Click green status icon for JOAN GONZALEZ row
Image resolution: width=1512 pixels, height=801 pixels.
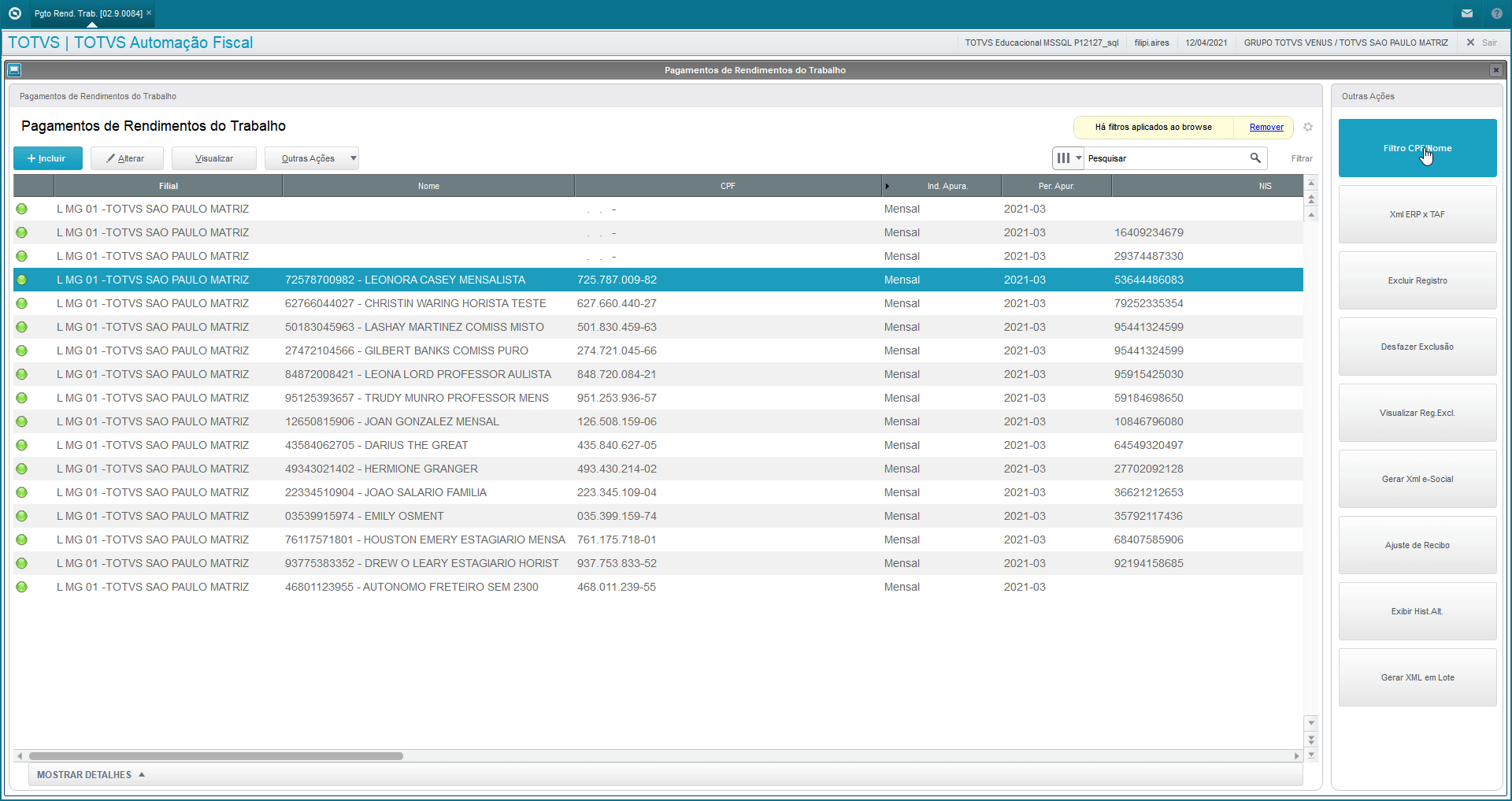21,421
